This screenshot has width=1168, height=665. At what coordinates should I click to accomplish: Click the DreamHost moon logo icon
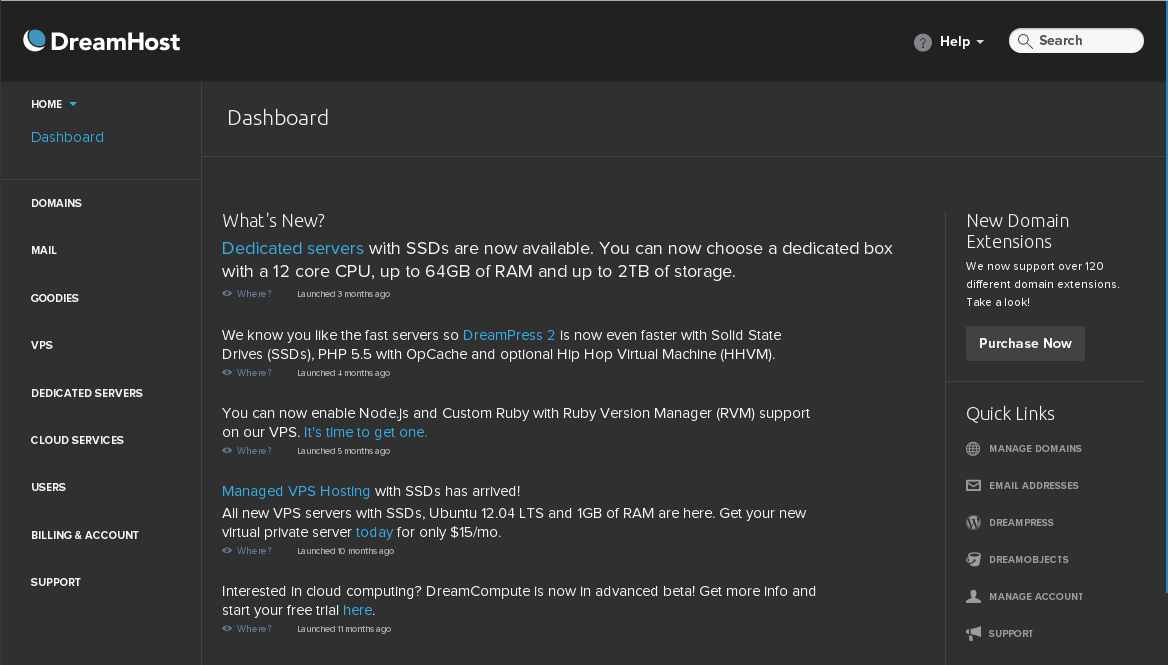[x=34, y=40]
